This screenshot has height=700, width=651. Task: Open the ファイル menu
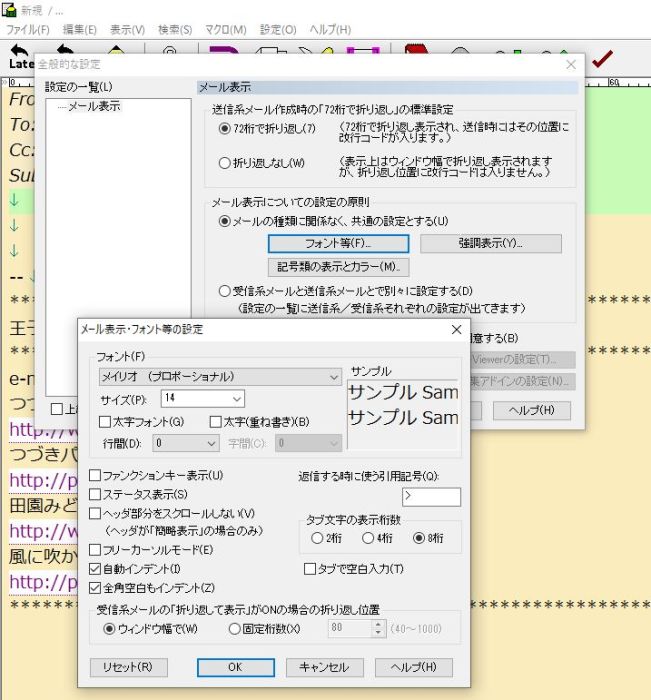pyautogui.click(x=28, y=30)
